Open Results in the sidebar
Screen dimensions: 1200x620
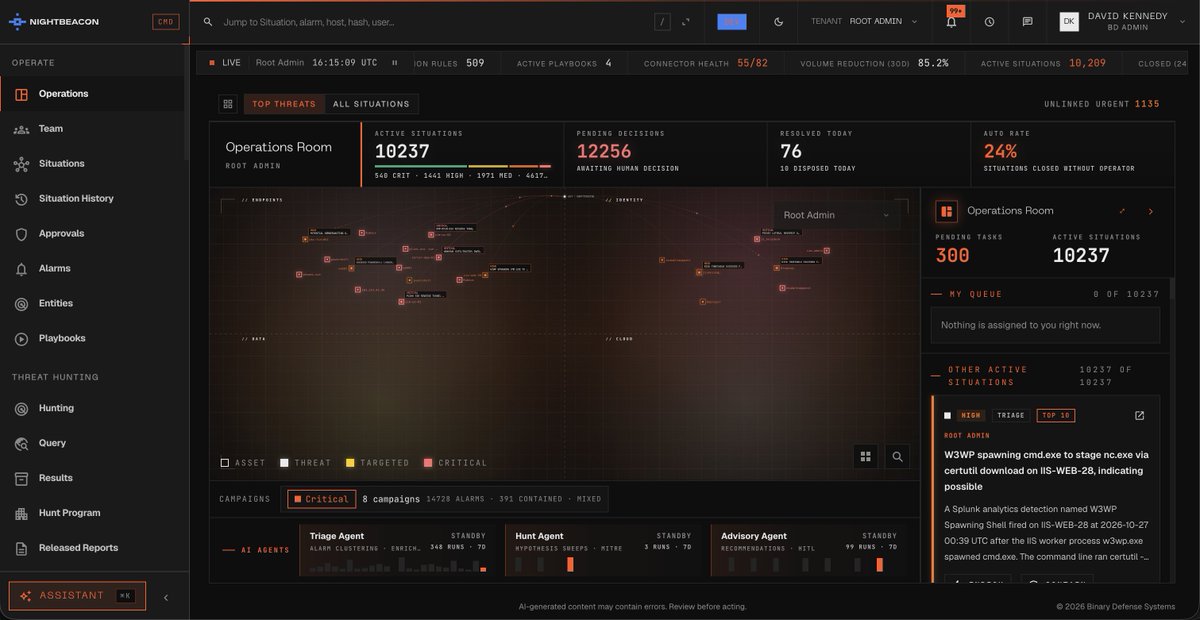(x=93, y=479)
